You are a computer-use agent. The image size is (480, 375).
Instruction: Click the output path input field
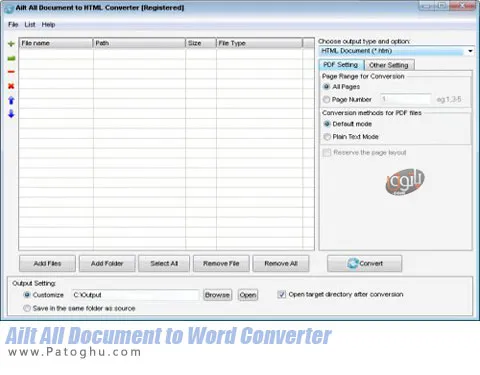[x=135, y=295]
